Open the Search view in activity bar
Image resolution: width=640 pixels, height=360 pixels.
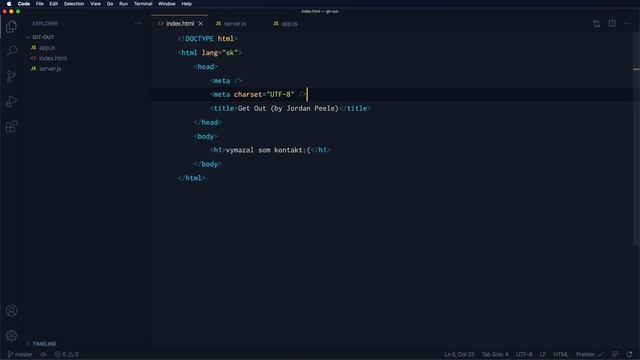click(11, 51)
